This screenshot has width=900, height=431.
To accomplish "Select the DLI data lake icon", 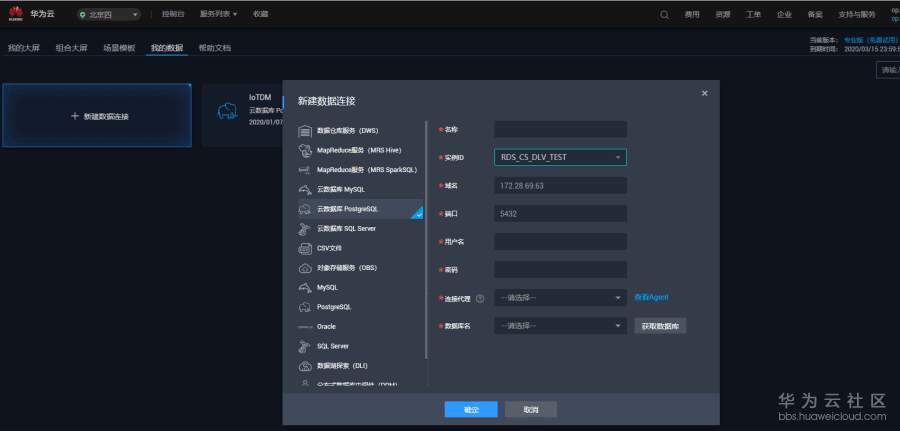I will coord(305,366).
